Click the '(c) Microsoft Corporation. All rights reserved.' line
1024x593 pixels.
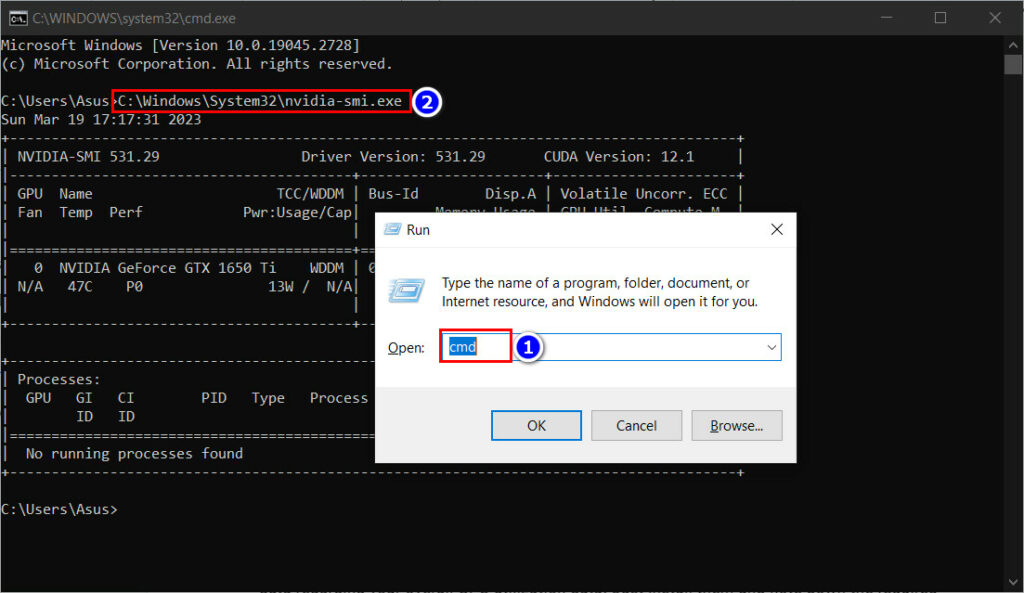coord(197,64)
